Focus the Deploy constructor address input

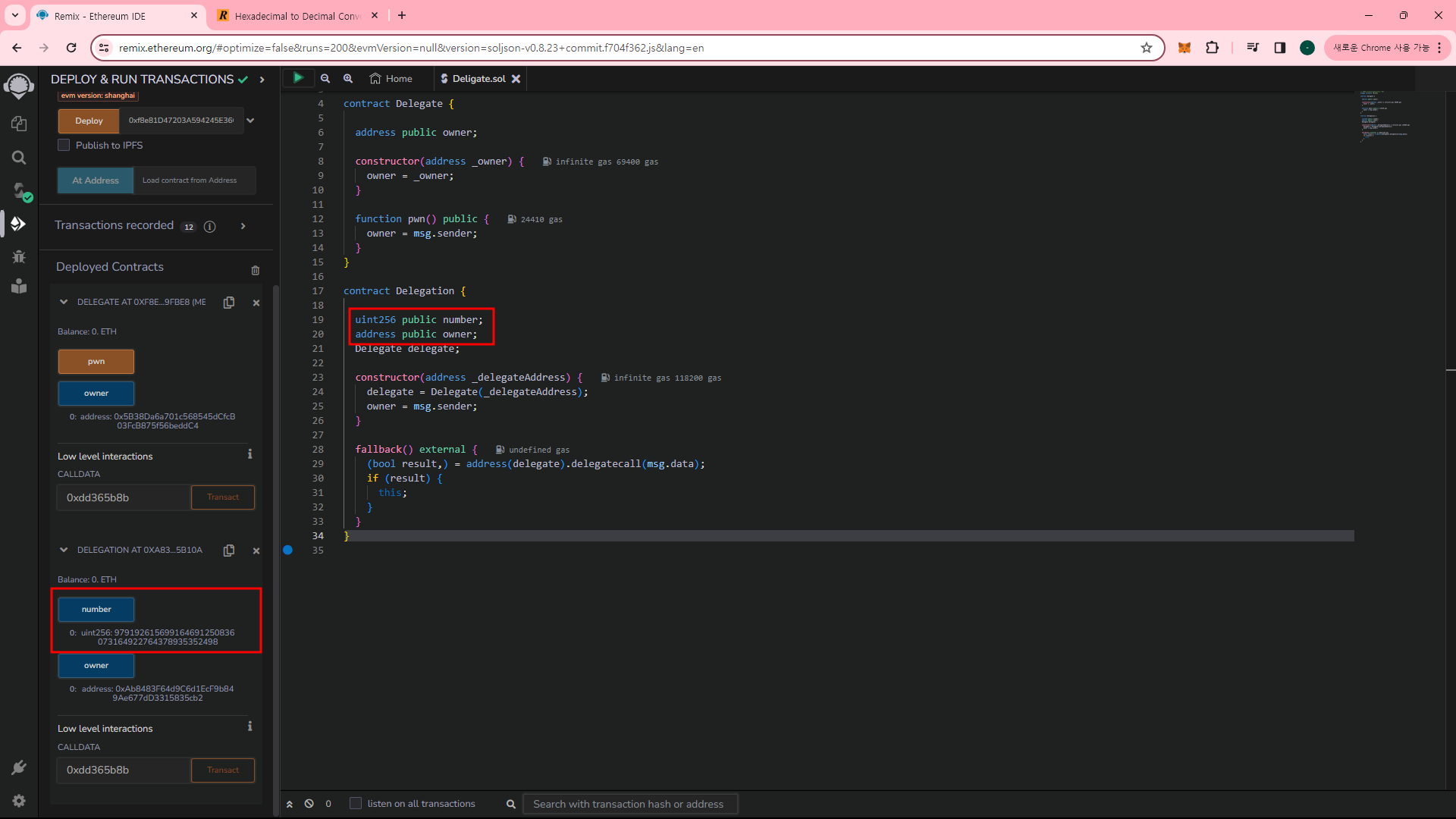(182, 121)
